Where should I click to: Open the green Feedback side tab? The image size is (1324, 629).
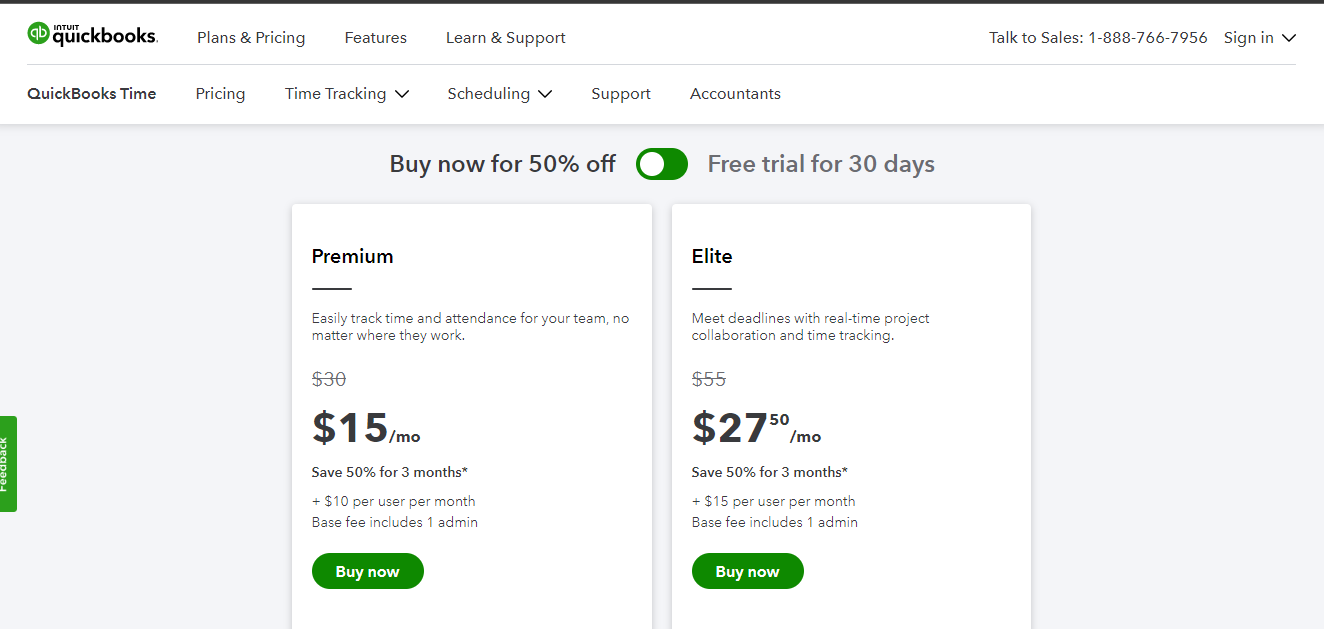coord(8,464)
